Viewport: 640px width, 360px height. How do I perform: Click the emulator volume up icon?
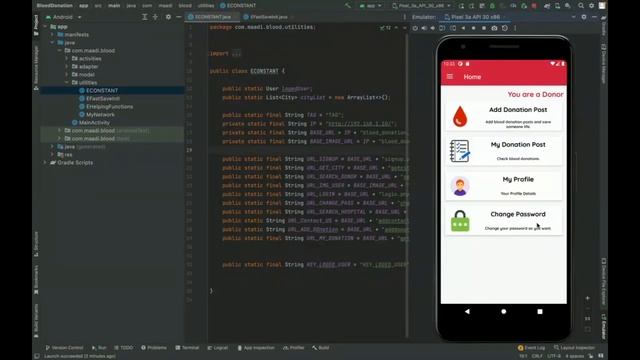[x=424, y=28]
